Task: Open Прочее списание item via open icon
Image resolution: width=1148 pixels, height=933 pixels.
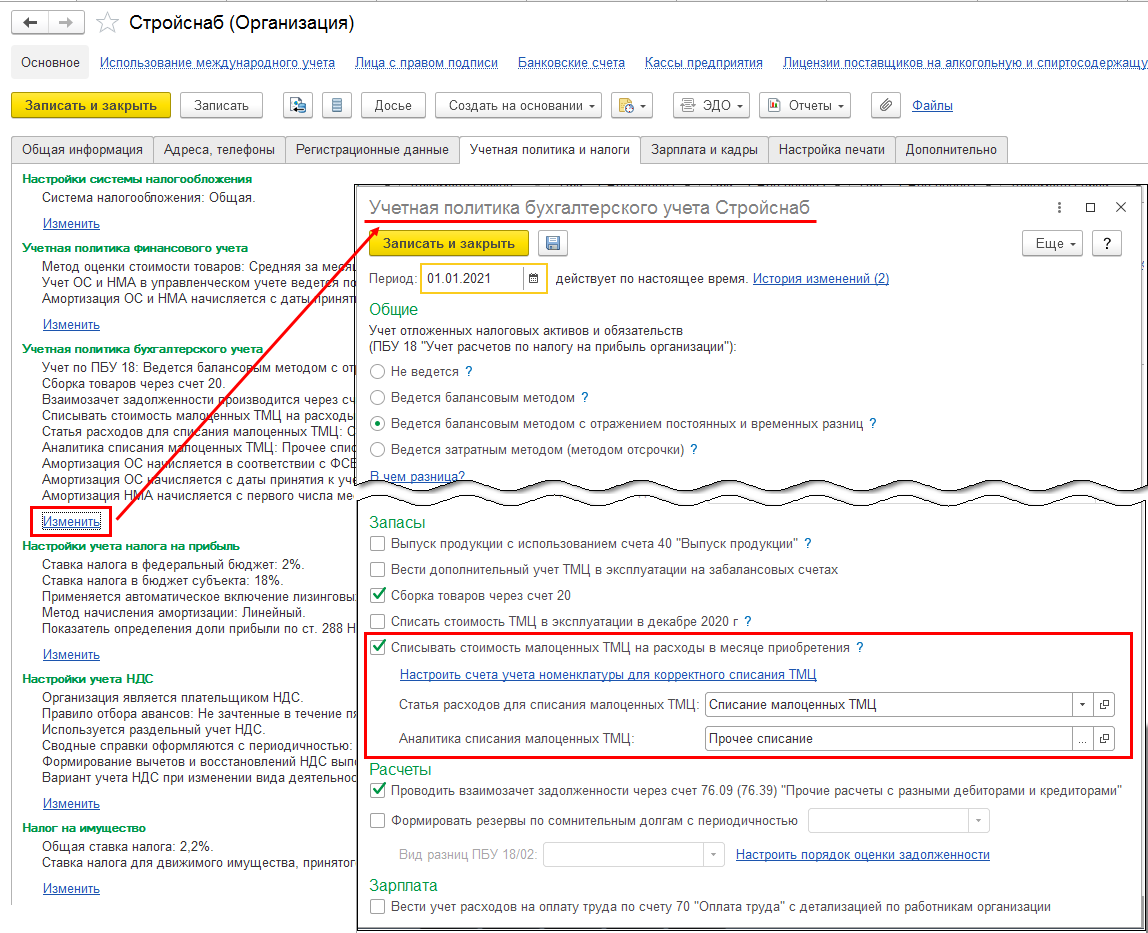Action: pyautogui.click(x=1104, y=739)
